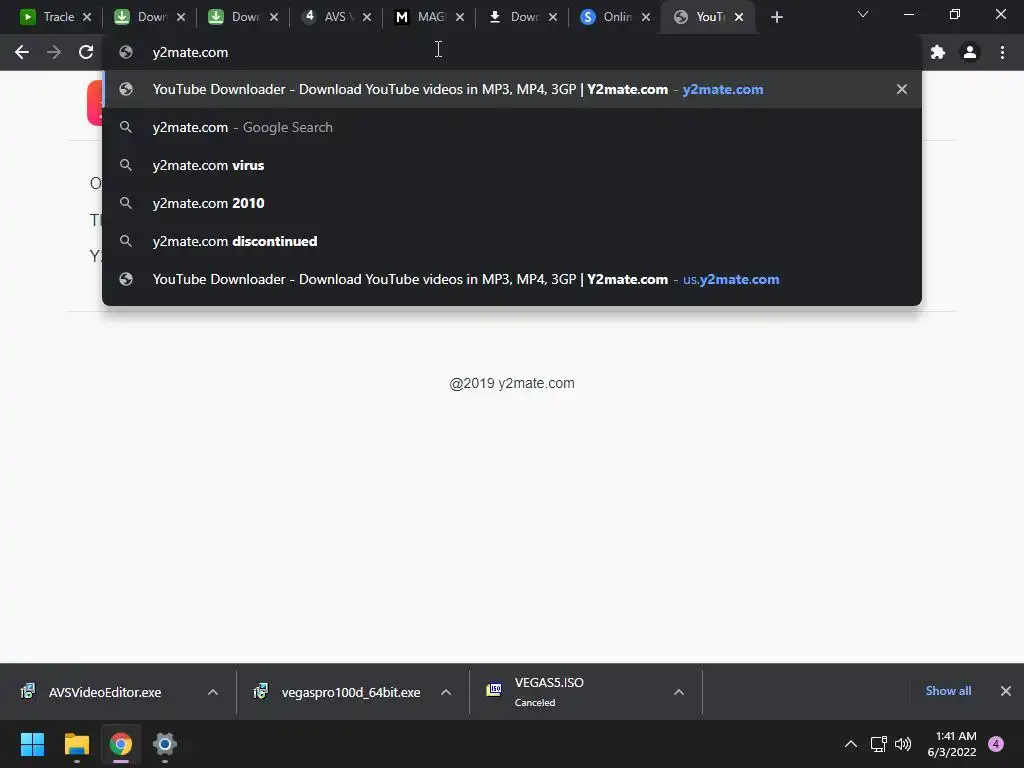Click the search icon beside y2mate.com virus

(x=126, y=165)
